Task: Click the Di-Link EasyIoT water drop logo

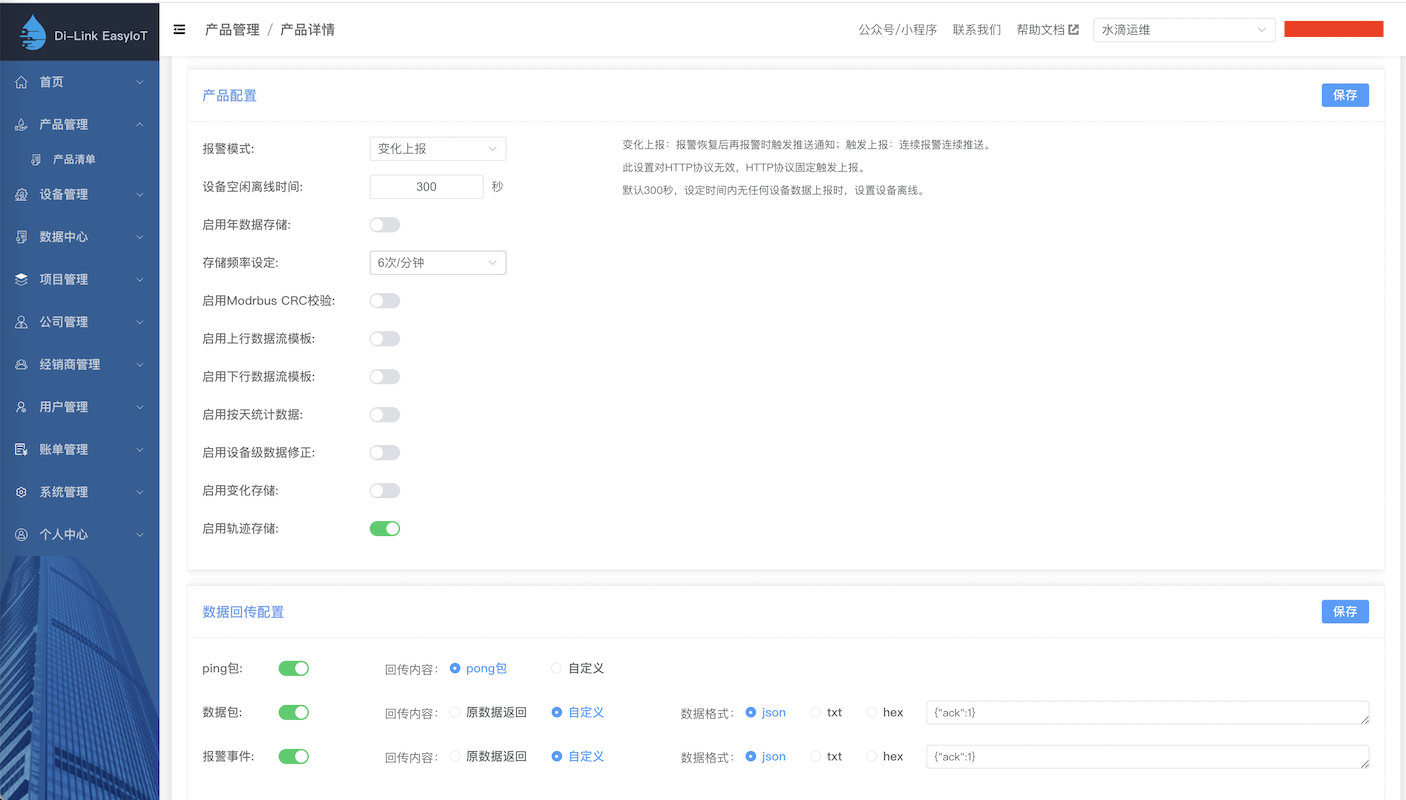Action: (x=34, y=33)
